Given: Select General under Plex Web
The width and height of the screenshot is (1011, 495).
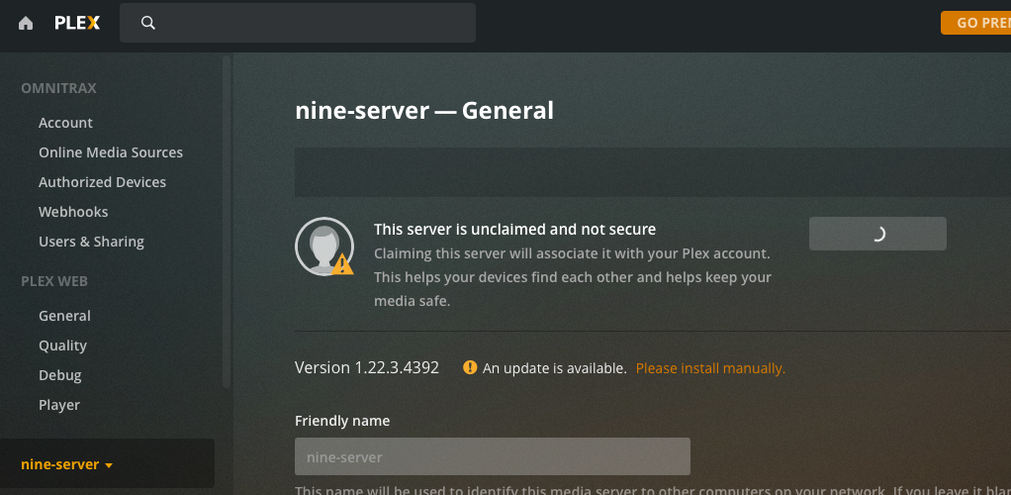Looking at the screenshot, I should [x=64, y=316].
